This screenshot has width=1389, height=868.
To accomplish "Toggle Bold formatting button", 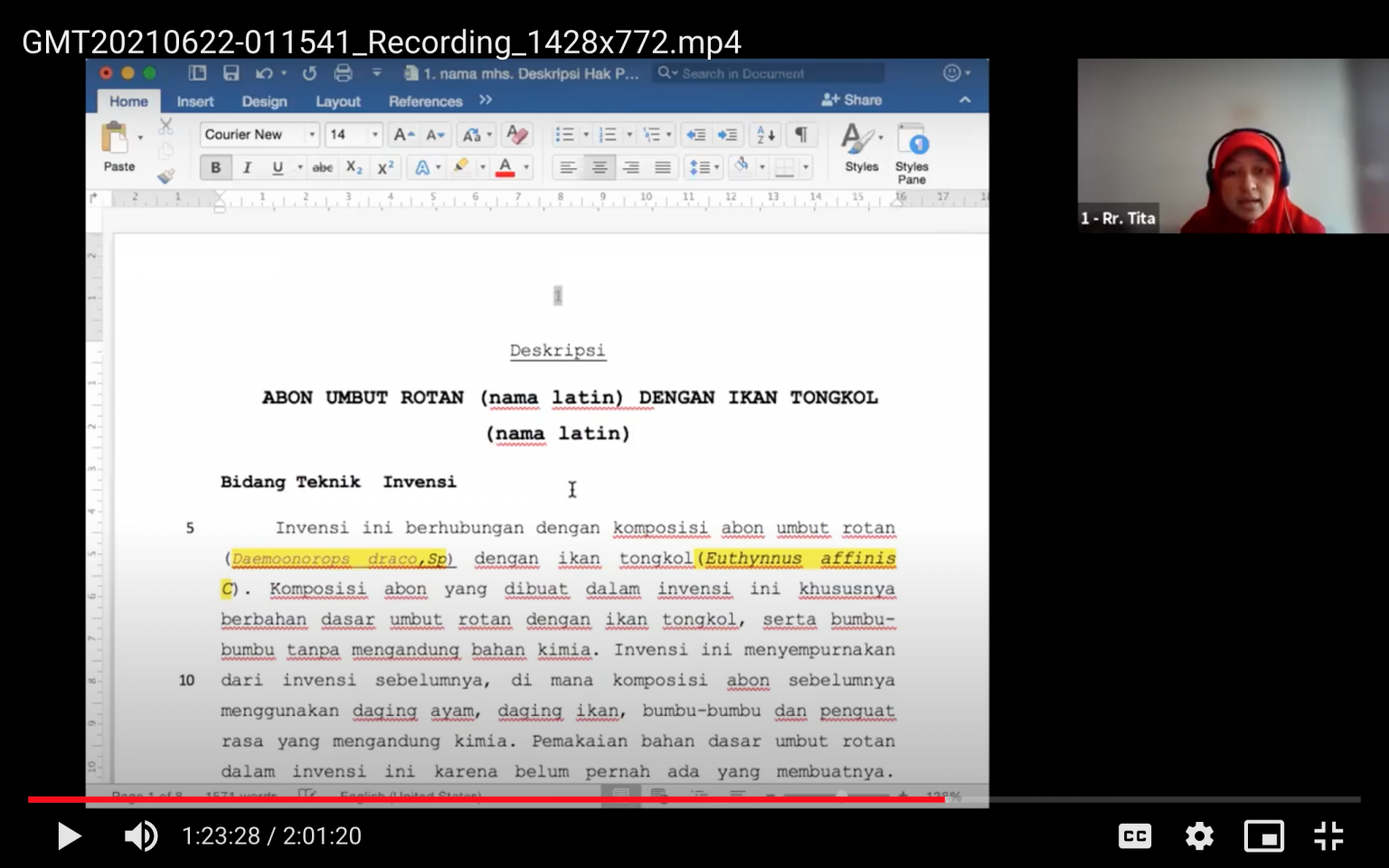I will pyautogui.click(x=215, y=167).
